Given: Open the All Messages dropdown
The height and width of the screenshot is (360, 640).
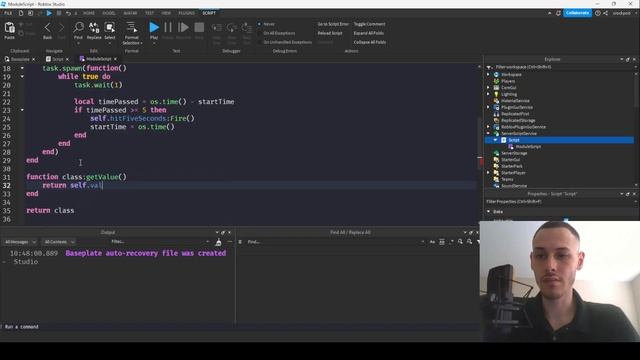Looking at the screenshot, I should pos(20,242).
